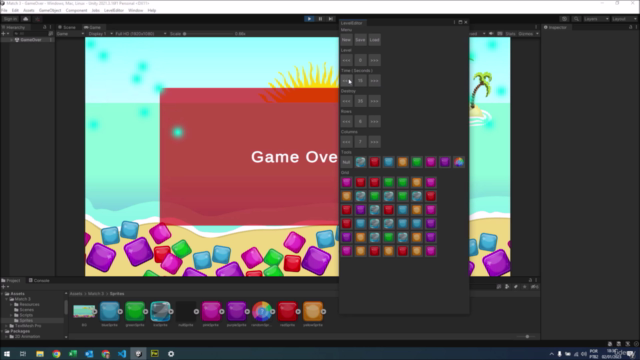
Task: Open the Layout dropdown
Action: (x=624, y=19)
